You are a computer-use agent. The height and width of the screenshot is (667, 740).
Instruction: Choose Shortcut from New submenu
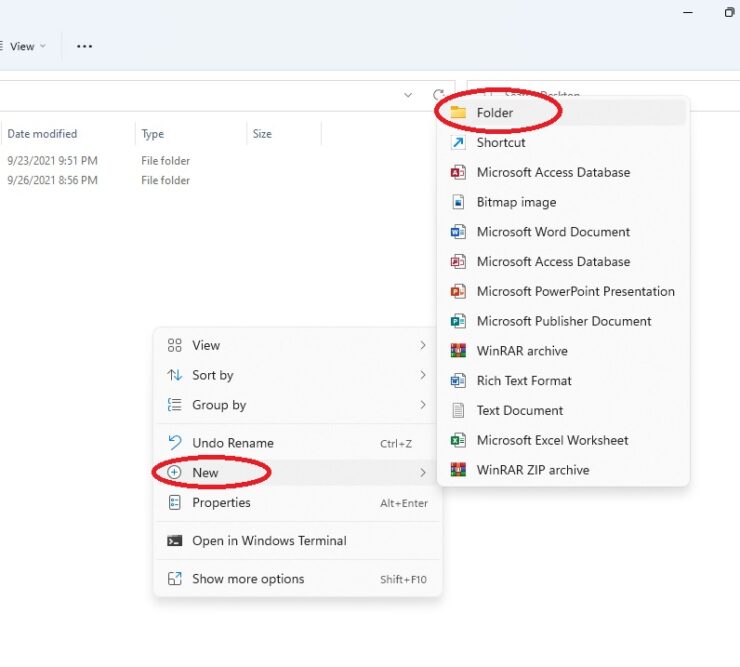coord(562,142)
